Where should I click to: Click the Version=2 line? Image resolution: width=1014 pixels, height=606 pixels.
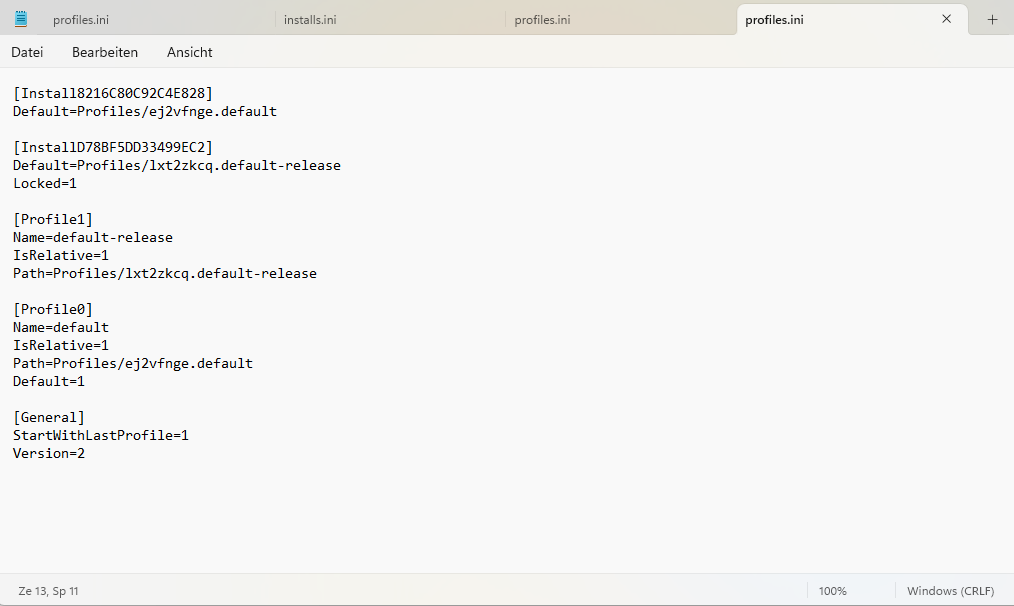click(49, 453)
